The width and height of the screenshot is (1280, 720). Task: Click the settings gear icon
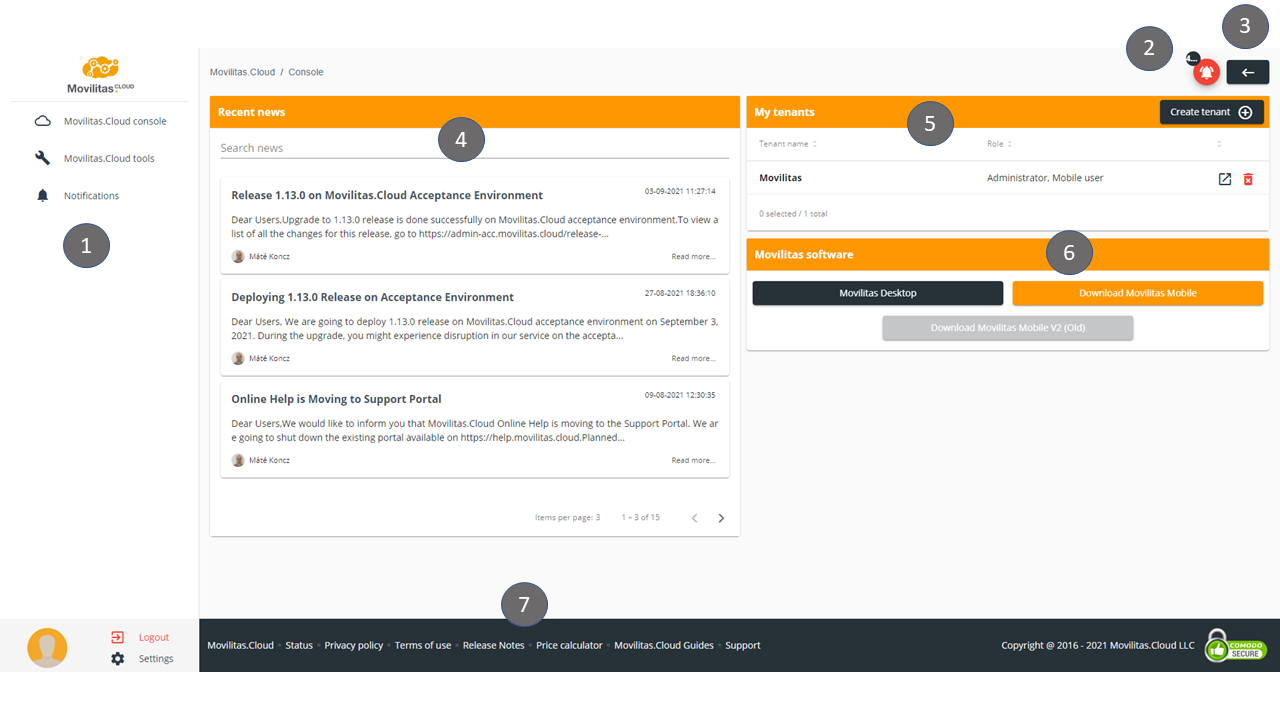point(118,659)
